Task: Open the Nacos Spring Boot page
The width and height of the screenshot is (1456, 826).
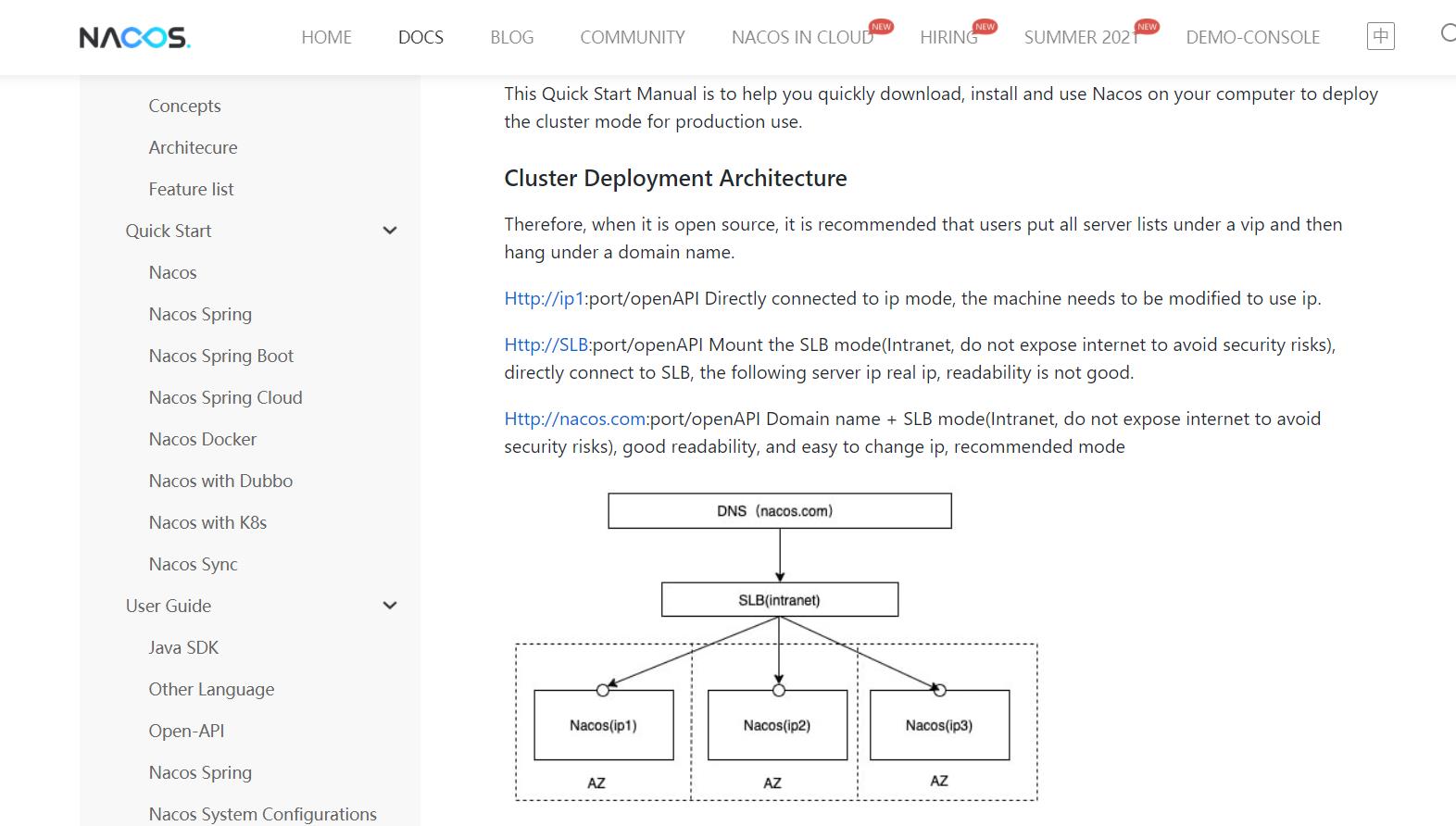Action: pos(220,356)
